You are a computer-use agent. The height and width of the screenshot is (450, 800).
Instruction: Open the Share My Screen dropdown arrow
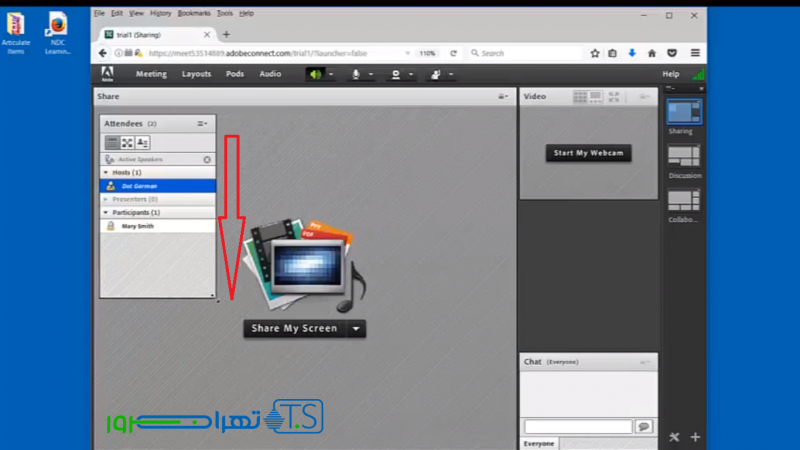pos(357,328)
